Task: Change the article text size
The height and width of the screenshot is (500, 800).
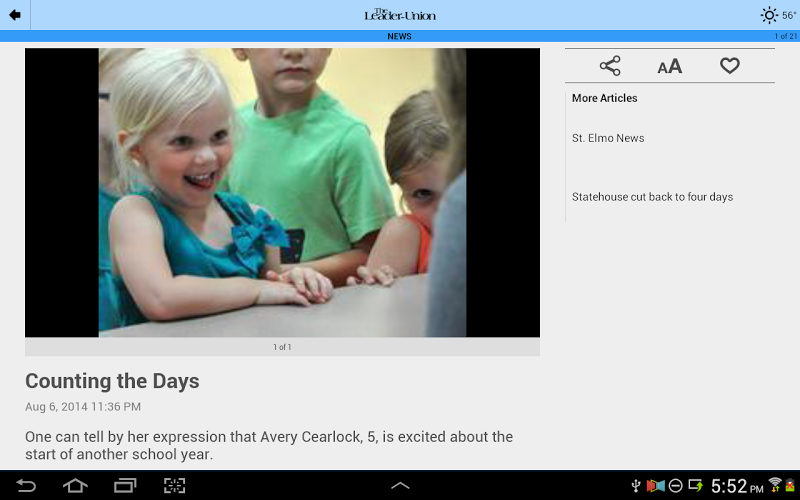Action: pyautogui.click(x=669, y=66)
